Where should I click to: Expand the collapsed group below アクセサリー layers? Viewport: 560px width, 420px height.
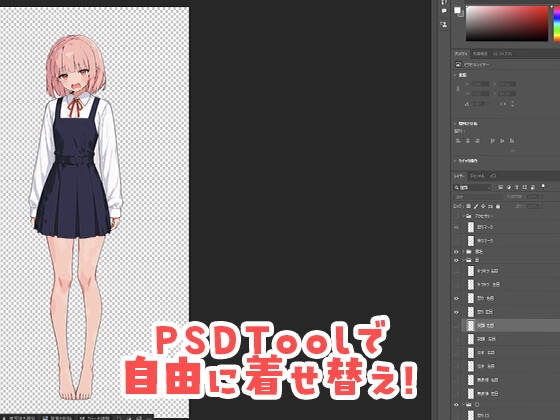coord(464,252)
